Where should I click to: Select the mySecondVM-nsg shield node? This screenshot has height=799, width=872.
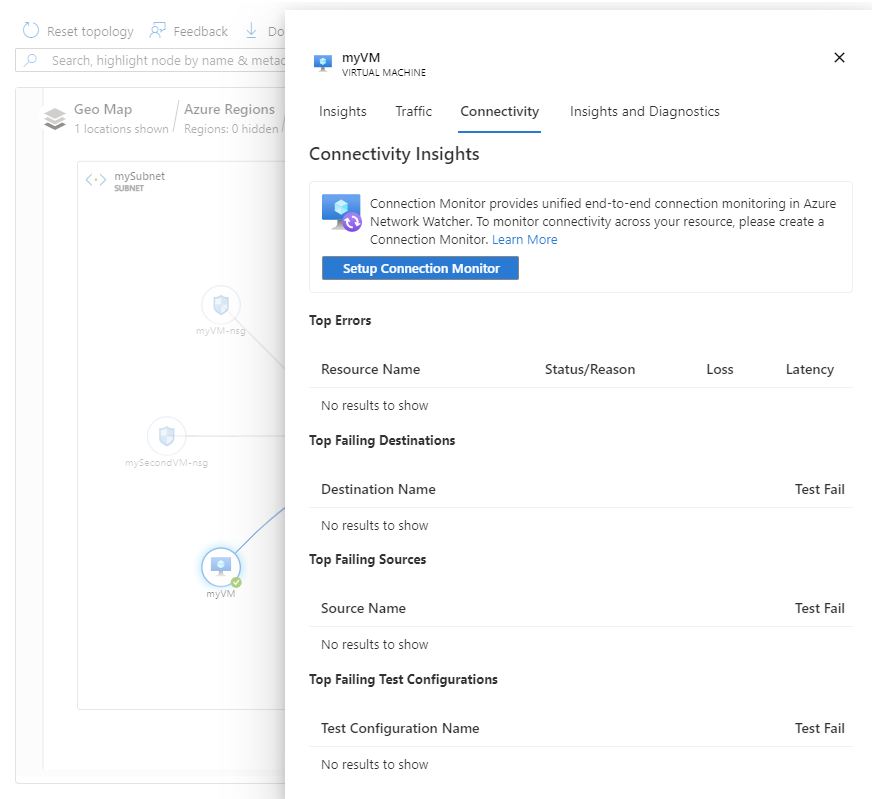[x=166, y=436]
